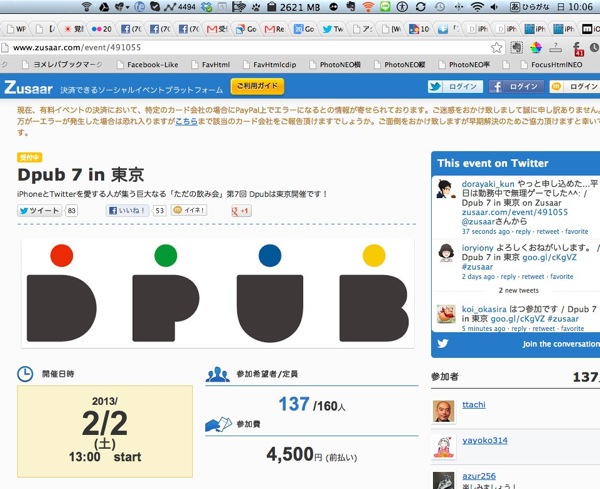The width and height of the screenshot is (600, 489).
Task: Click the 137 participant count number
Action: point(294,404)
